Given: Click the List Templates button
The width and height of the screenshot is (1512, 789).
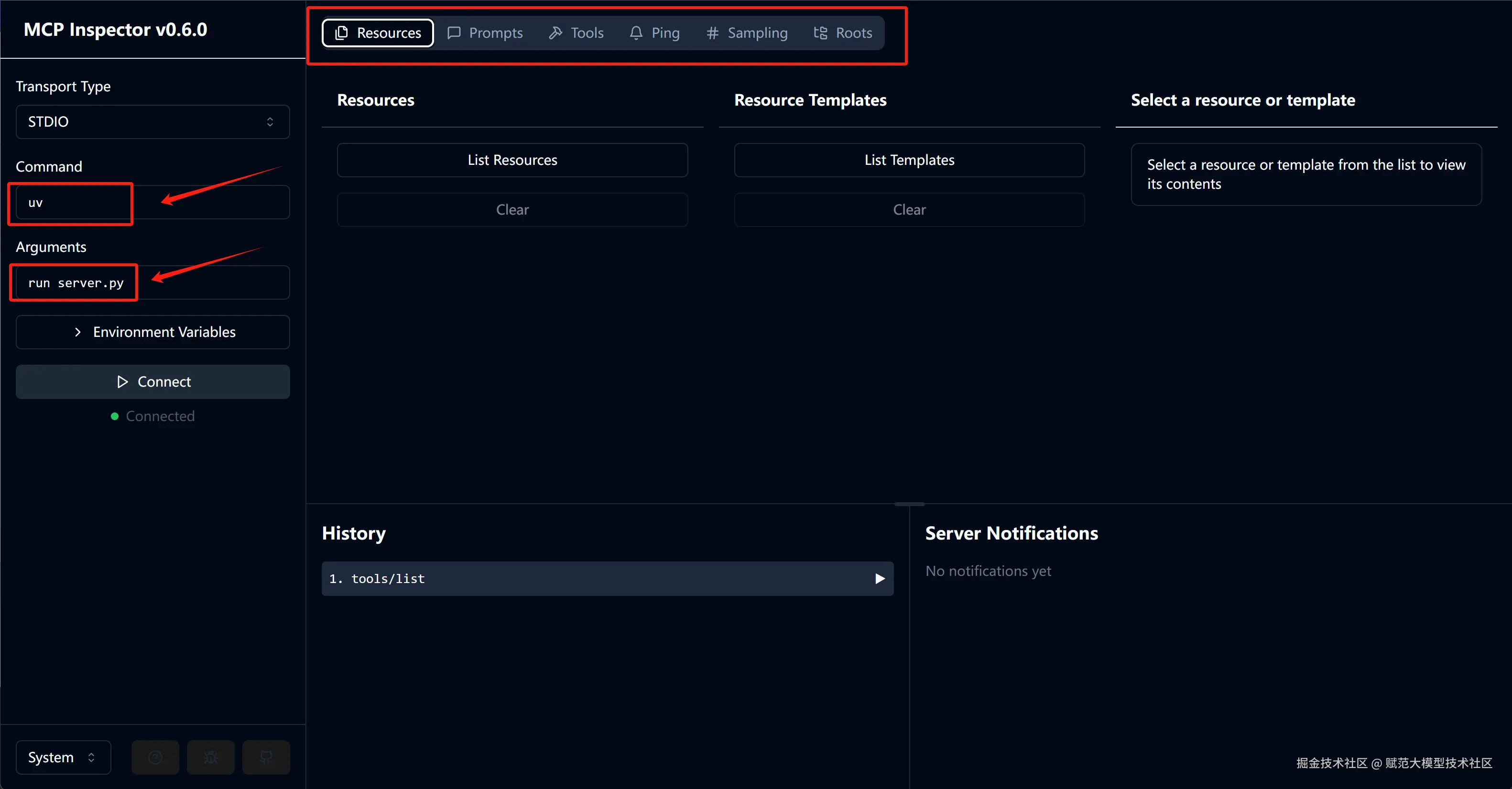Looking at the screenshot, I should (x=909, y=160).
